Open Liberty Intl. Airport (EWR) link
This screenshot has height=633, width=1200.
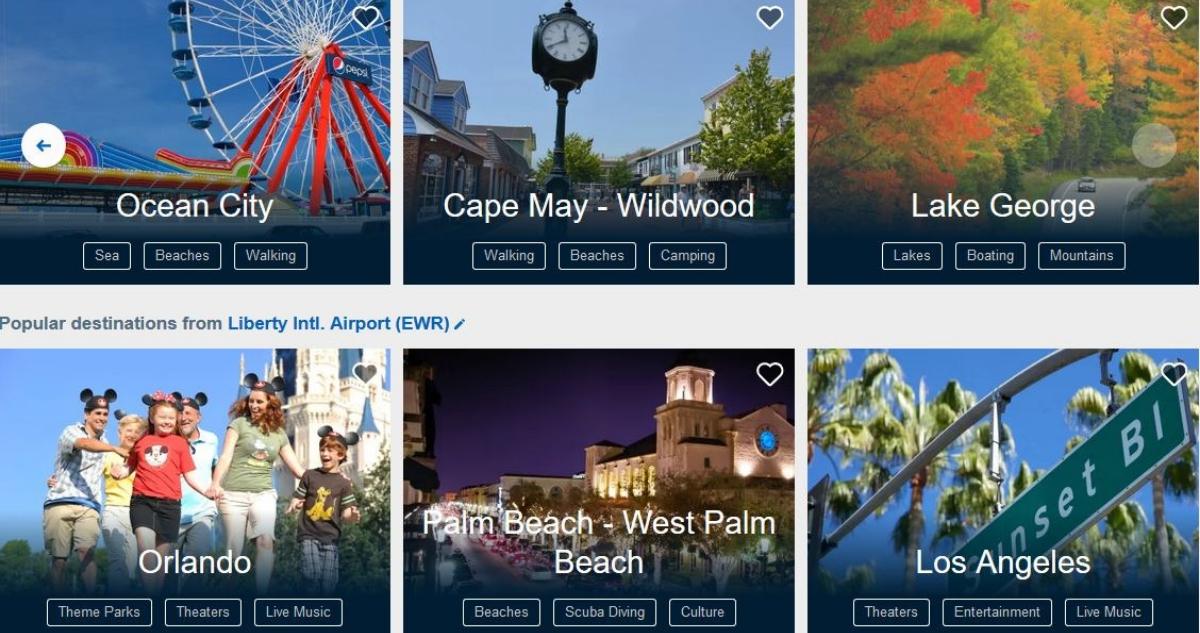coord(338,323)
